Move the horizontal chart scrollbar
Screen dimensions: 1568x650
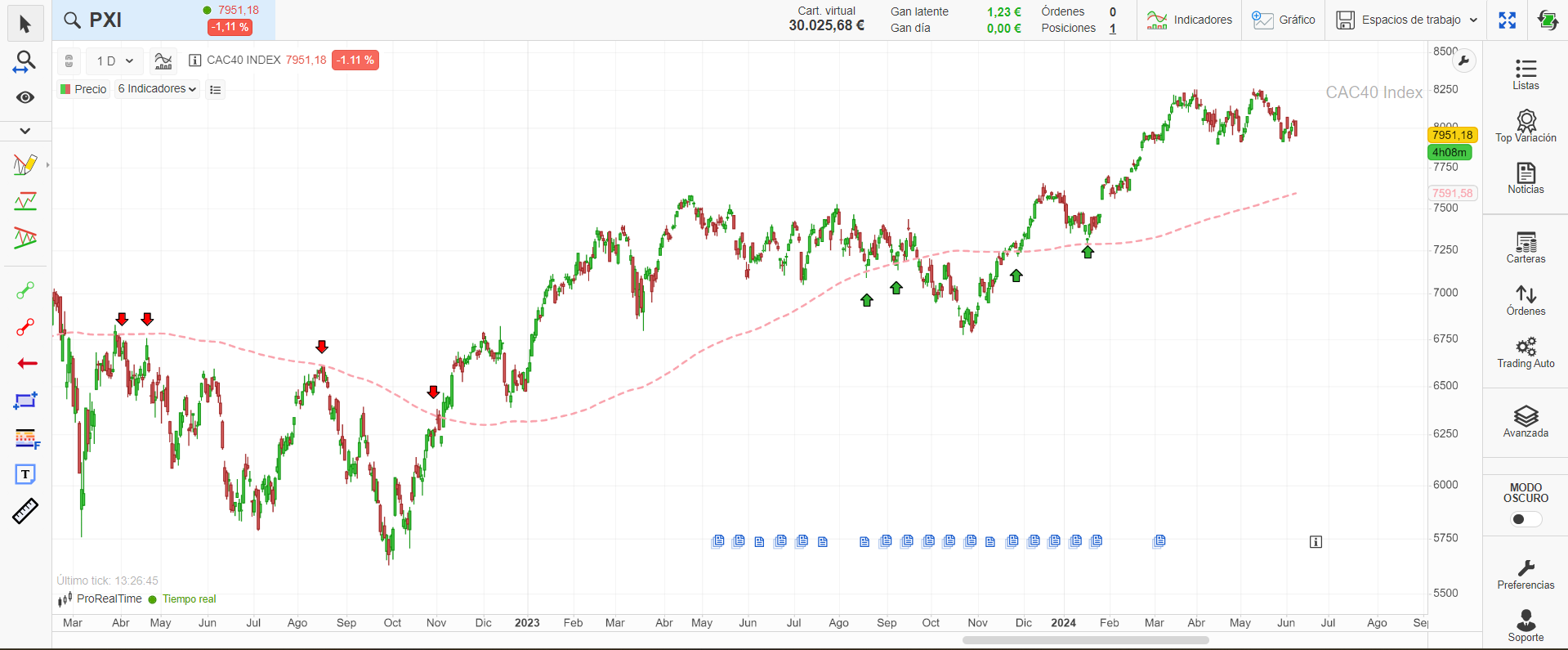(x=1085, y=640)
